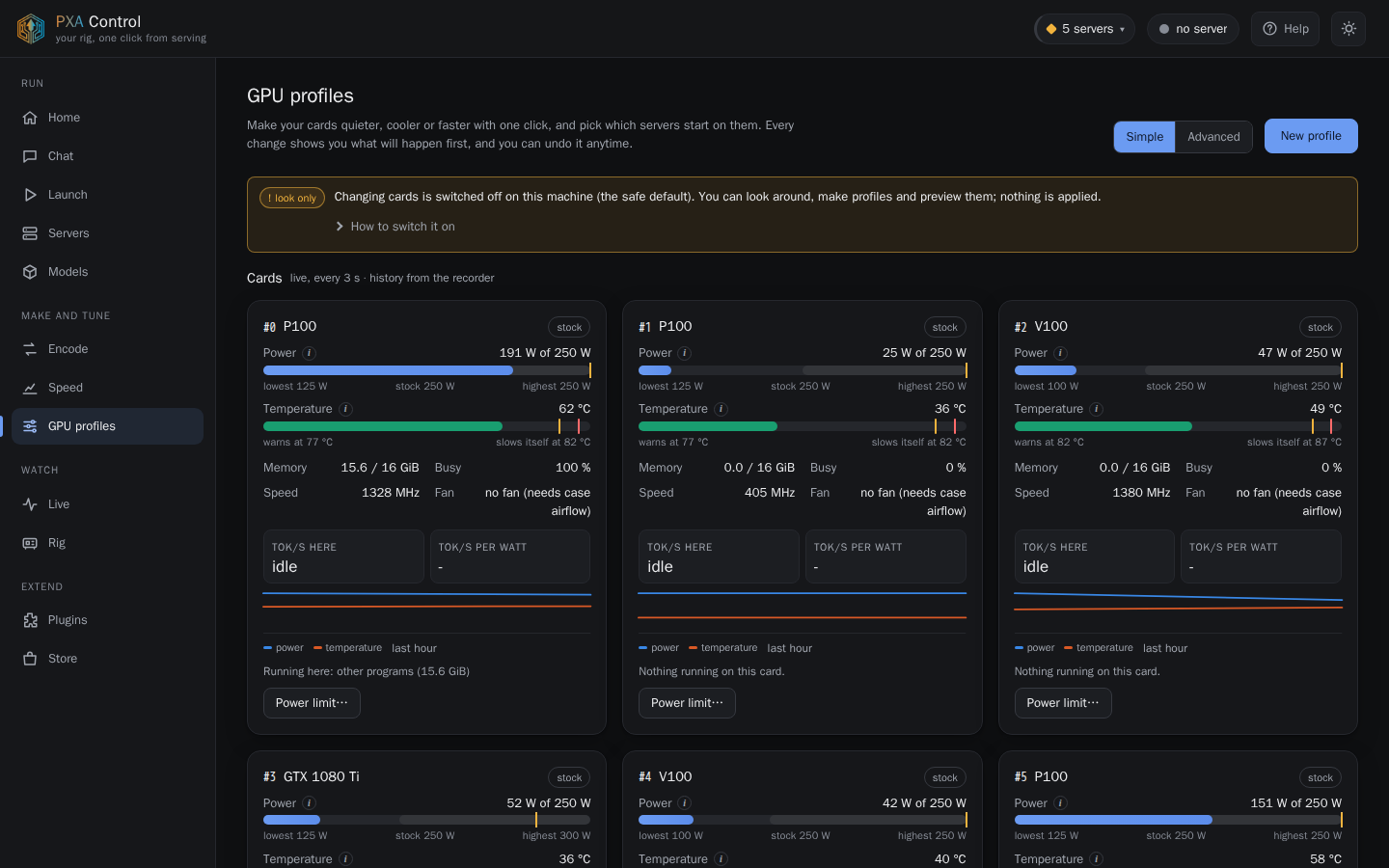Image resolution: width=1389 pixels, height=868 pixels.
Task: Open Chat via its speech bubble icon
Action: [30, 156]
